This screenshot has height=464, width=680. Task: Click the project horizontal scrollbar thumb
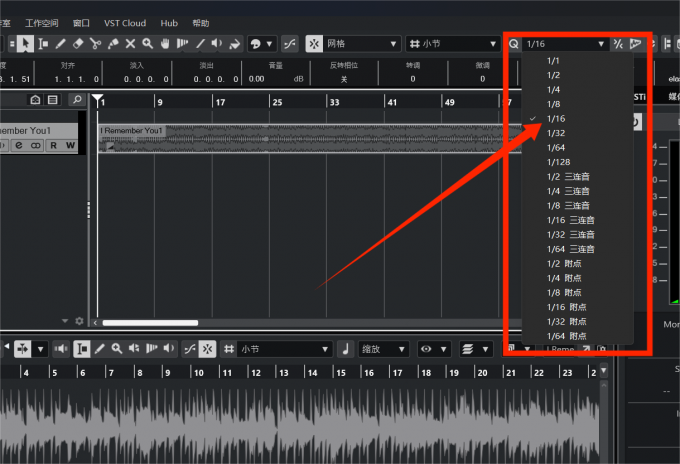point(150,323)
